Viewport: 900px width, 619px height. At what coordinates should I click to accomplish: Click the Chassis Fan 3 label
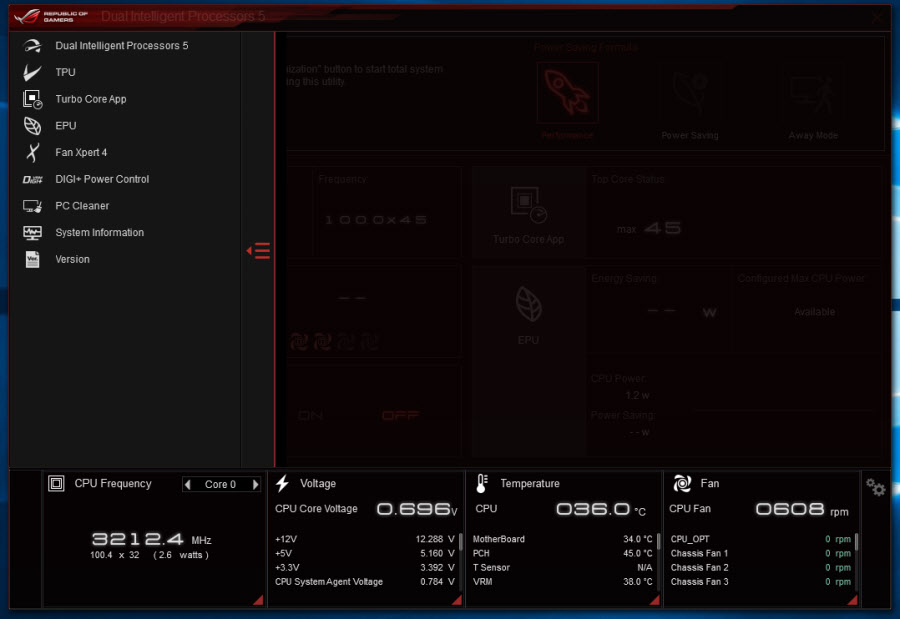(699, 582)
